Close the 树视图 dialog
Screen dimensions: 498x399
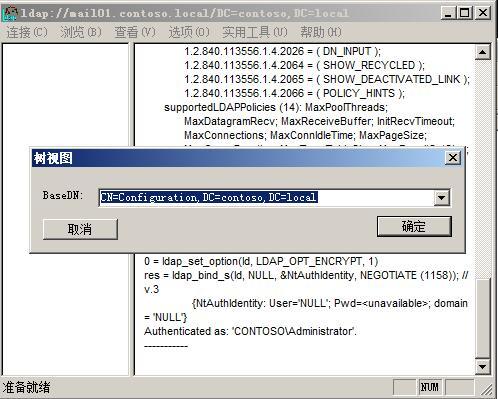point(453,157)
